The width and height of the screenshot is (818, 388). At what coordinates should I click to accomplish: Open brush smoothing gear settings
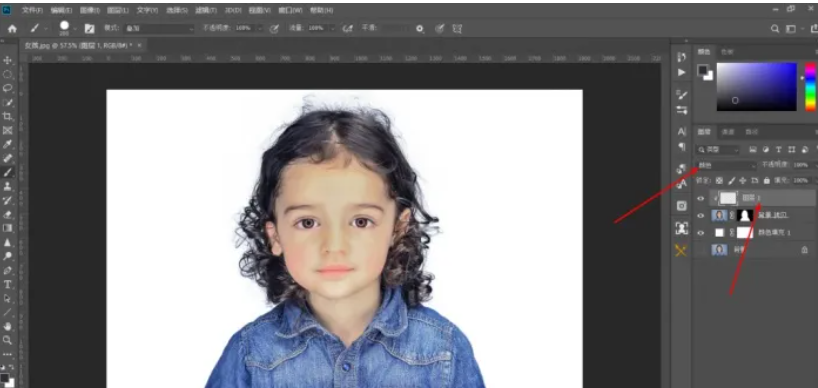tap(419, 29)
